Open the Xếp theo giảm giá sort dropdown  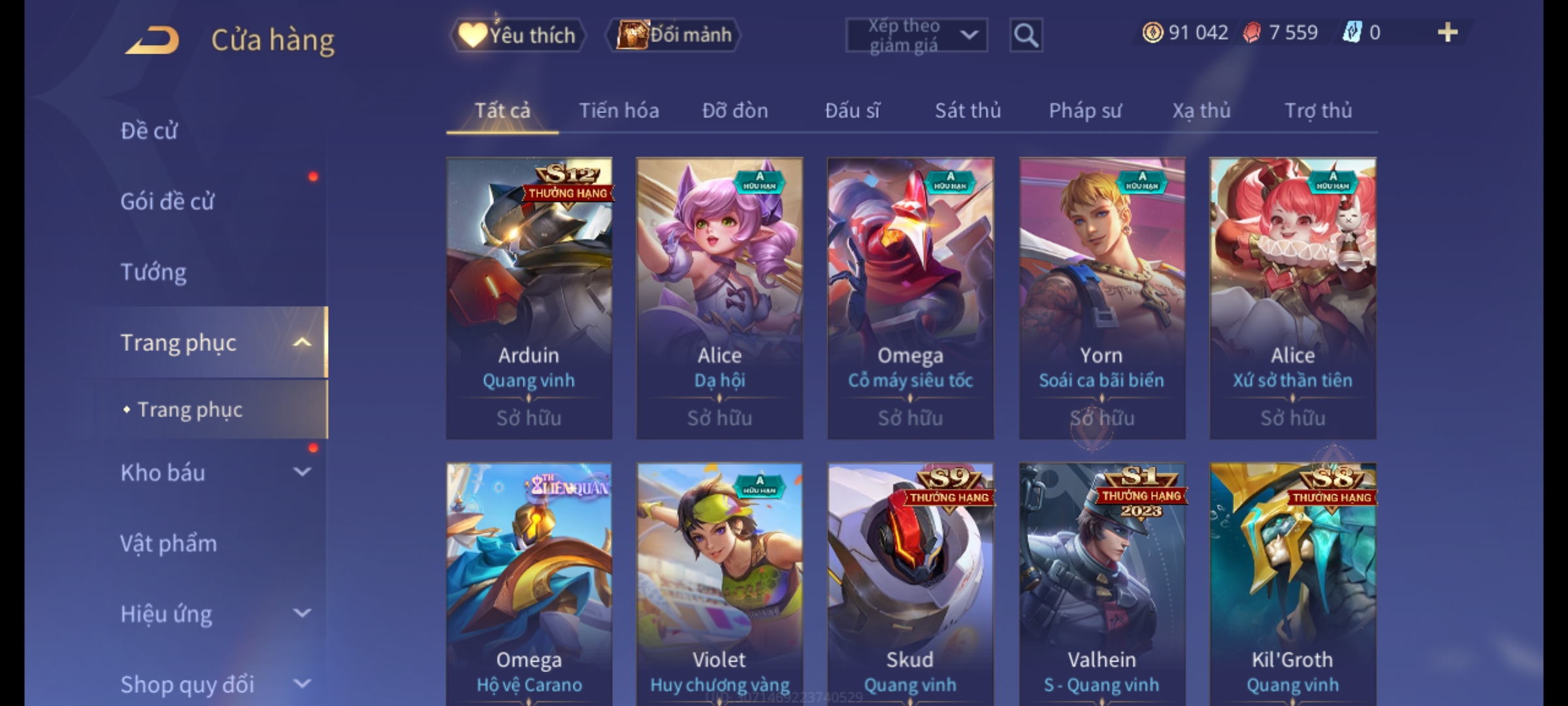(x=916, y=35)
